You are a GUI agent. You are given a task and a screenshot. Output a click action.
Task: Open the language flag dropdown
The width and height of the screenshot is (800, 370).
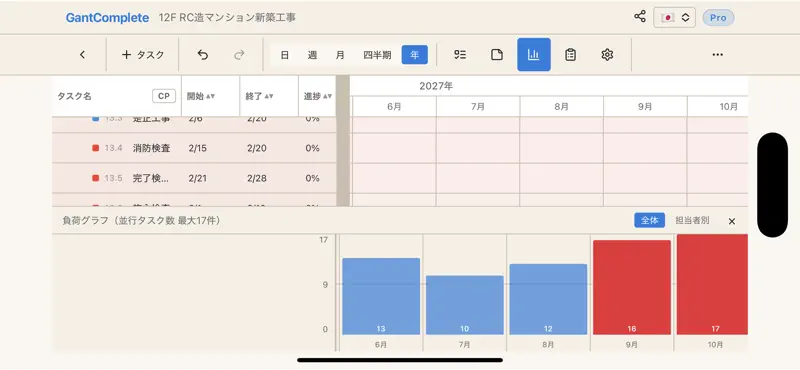(x=674, y=17)
